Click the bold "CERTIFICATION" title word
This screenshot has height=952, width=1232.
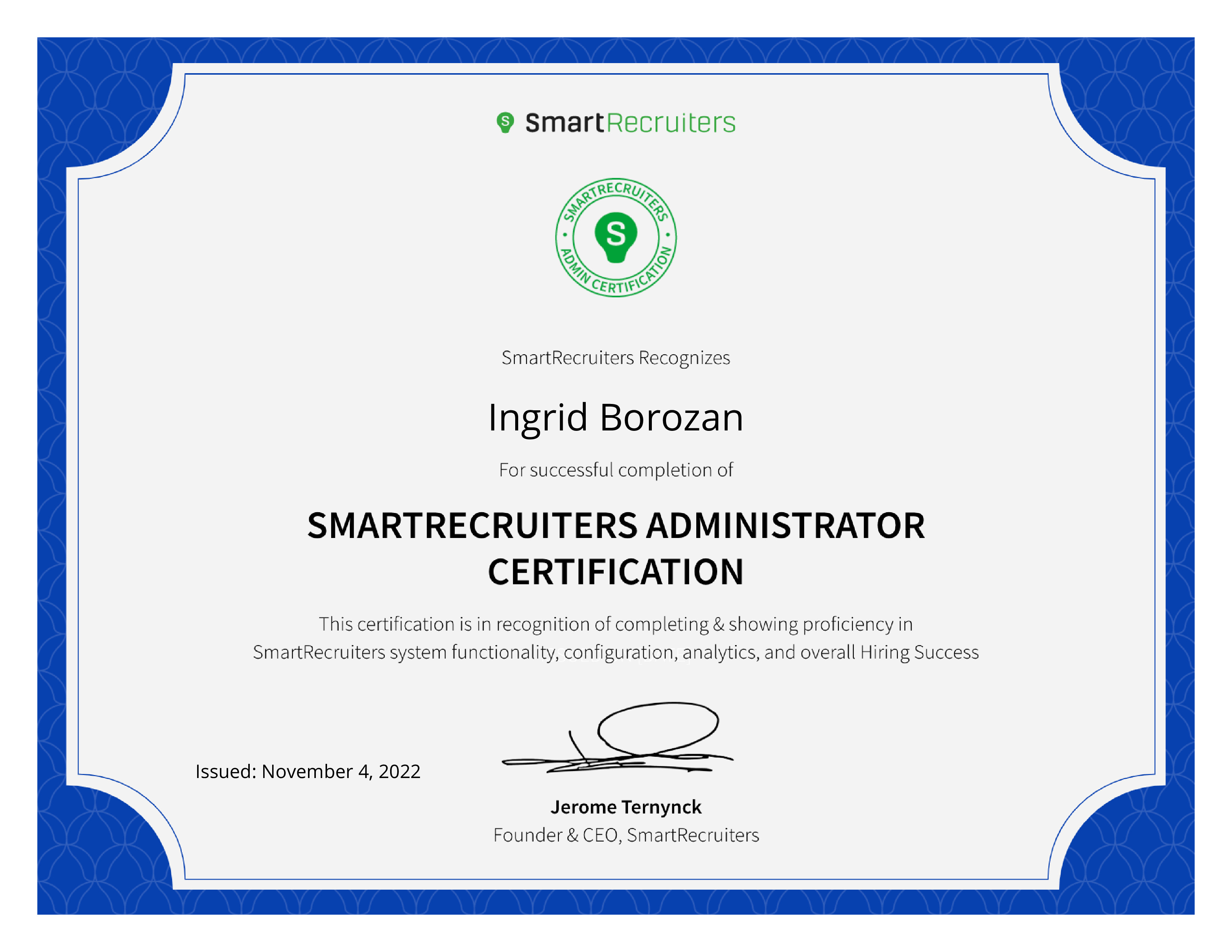(x=616, y=572)
